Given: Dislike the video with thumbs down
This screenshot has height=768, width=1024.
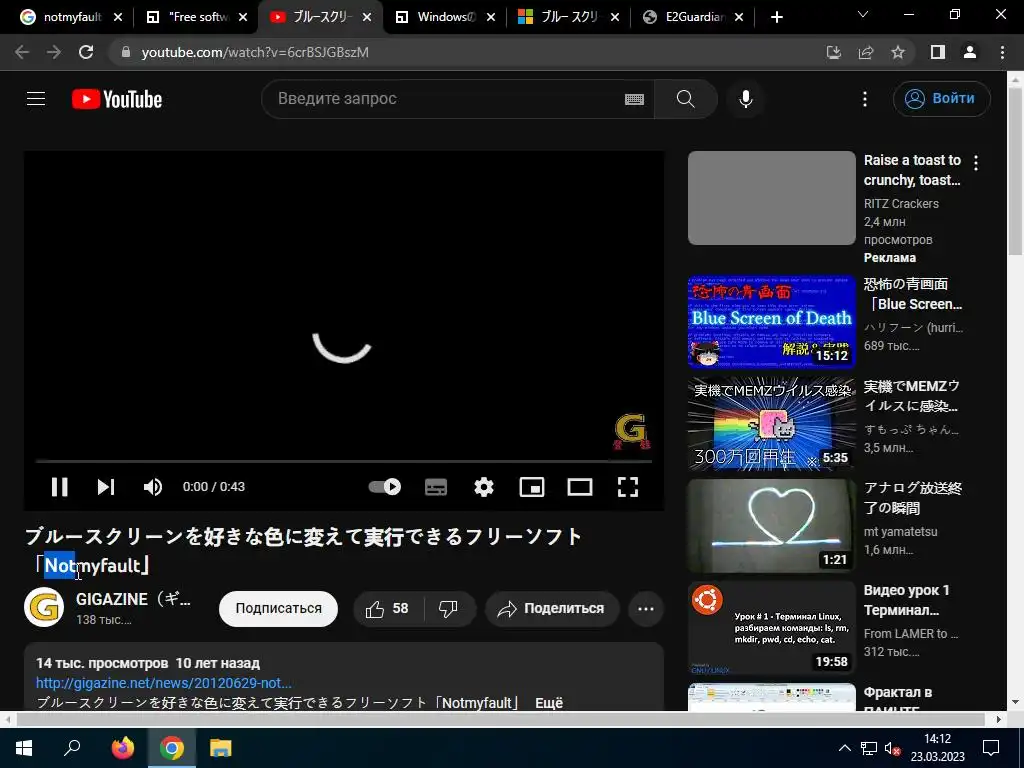Looking at the screenshot, I should coord(449,609).
